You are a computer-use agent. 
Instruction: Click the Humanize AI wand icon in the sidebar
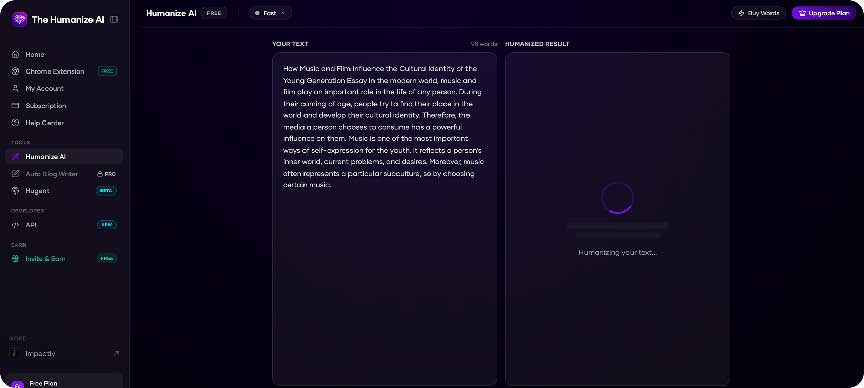pyautogui.click(x=15, y=157)
